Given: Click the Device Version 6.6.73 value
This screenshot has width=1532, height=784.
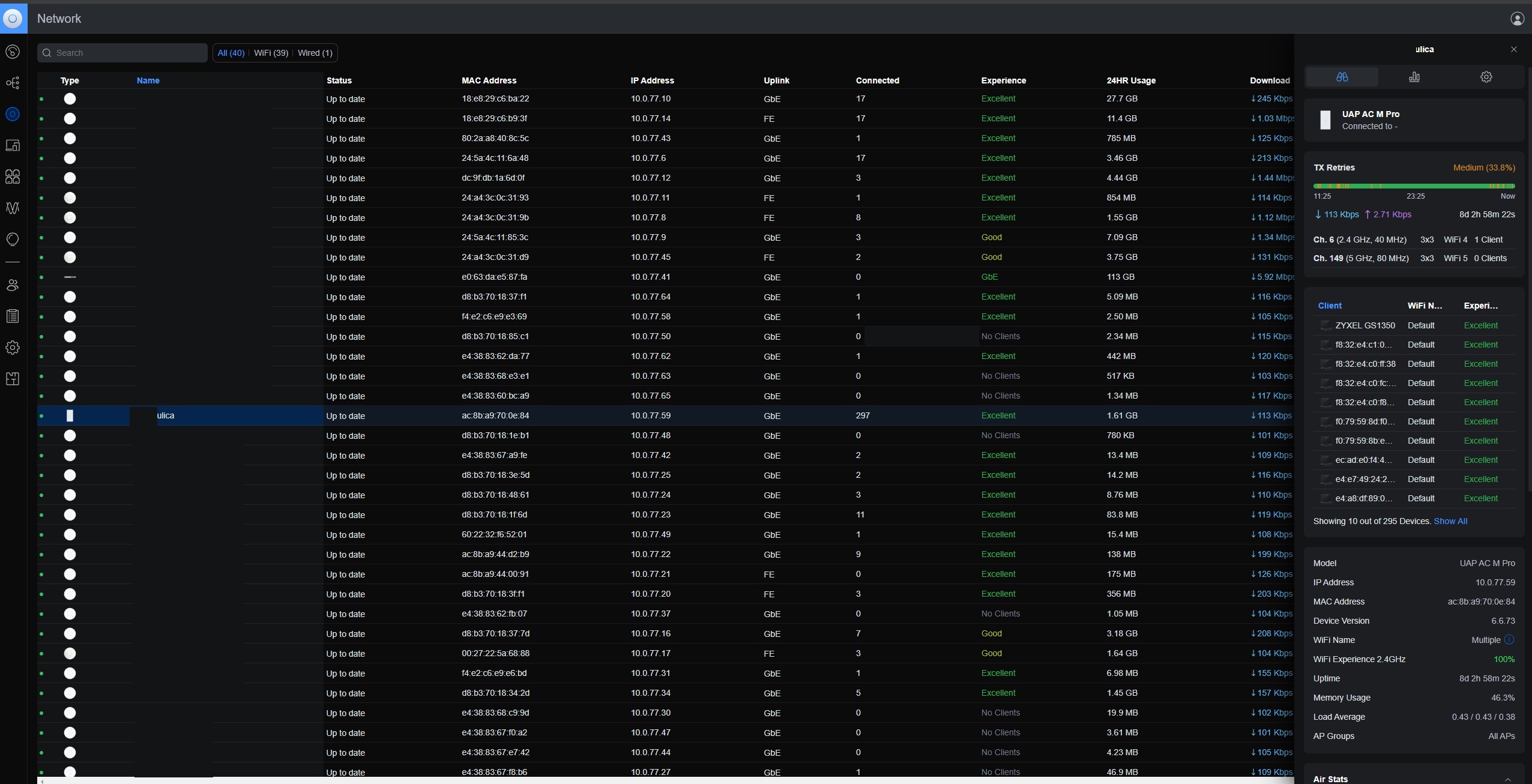Looking at the screenshot, I should click(1503, 621).
